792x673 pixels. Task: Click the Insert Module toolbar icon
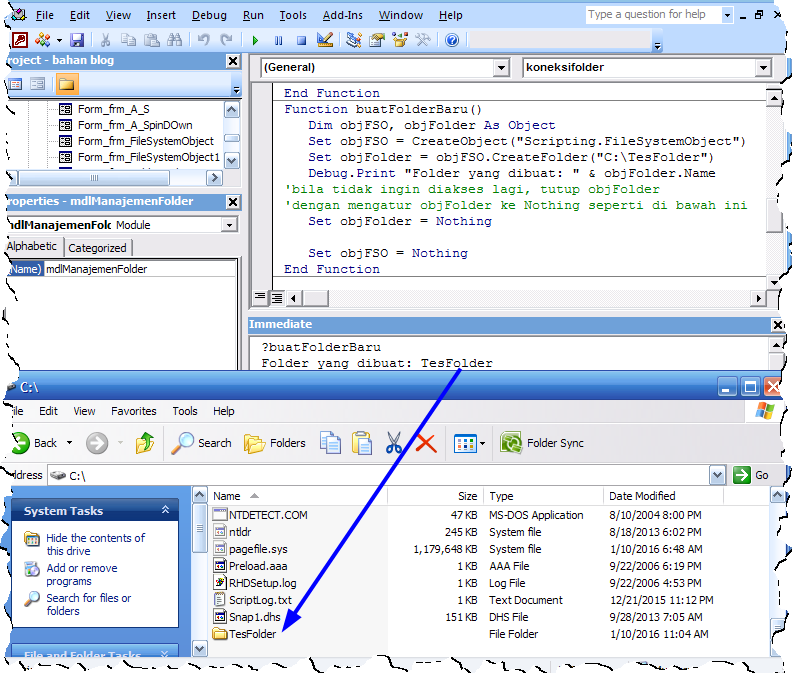tap(42, 40)
